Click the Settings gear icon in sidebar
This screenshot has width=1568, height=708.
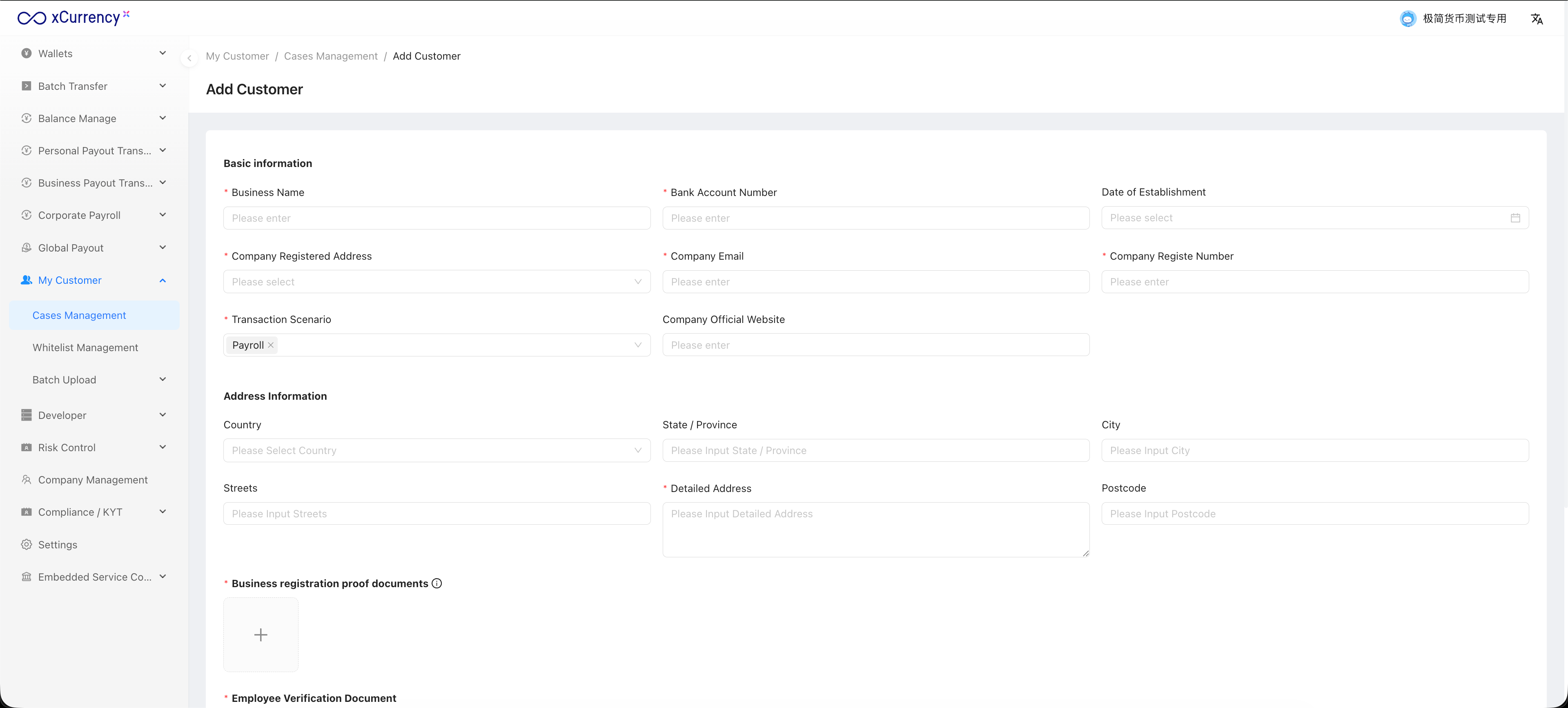coord(26,544)
